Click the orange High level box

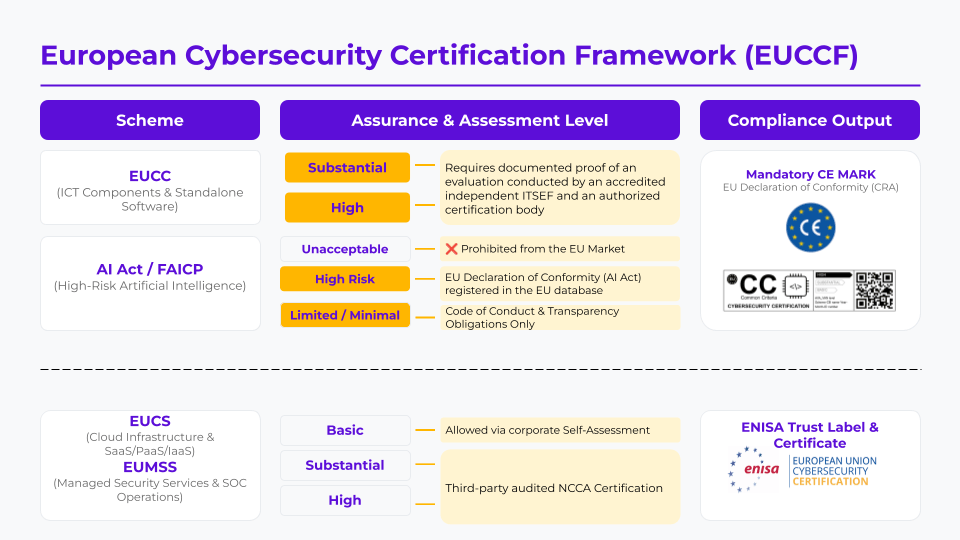pos(347,208)
